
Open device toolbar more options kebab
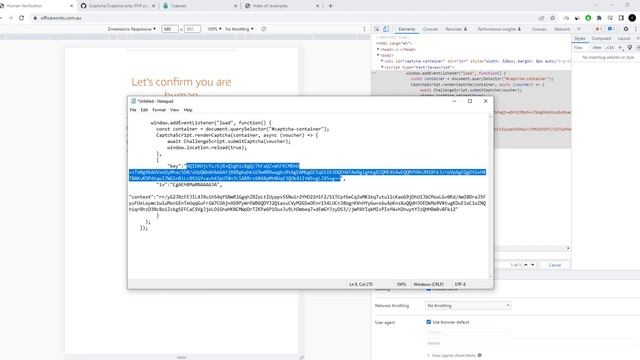click(364, 29)
